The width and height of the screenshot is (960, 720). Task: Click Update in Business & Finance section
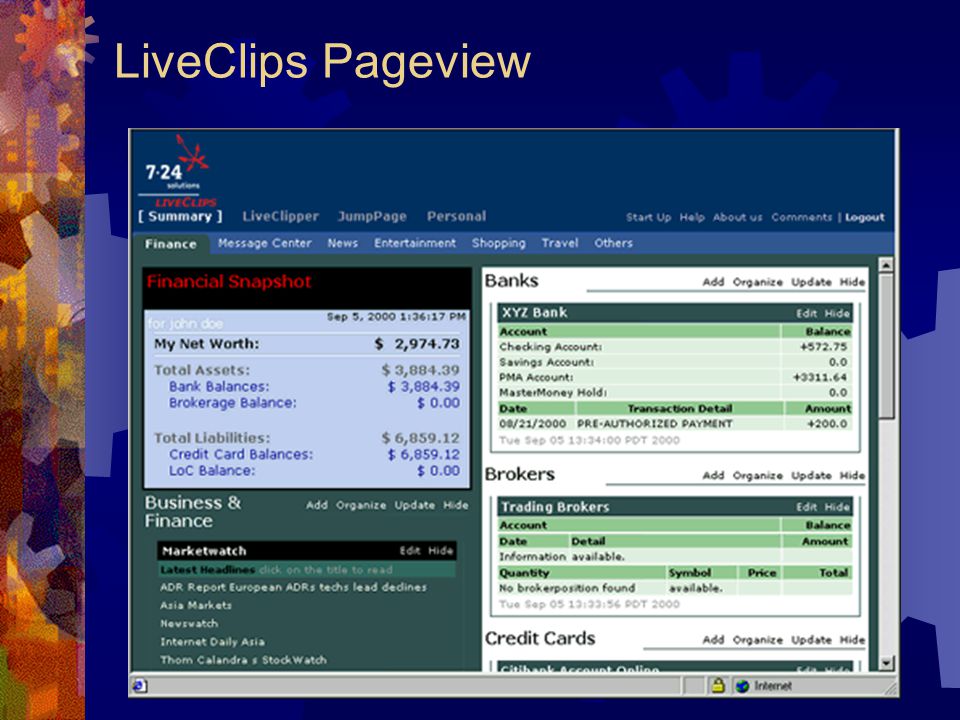(414, 505)
